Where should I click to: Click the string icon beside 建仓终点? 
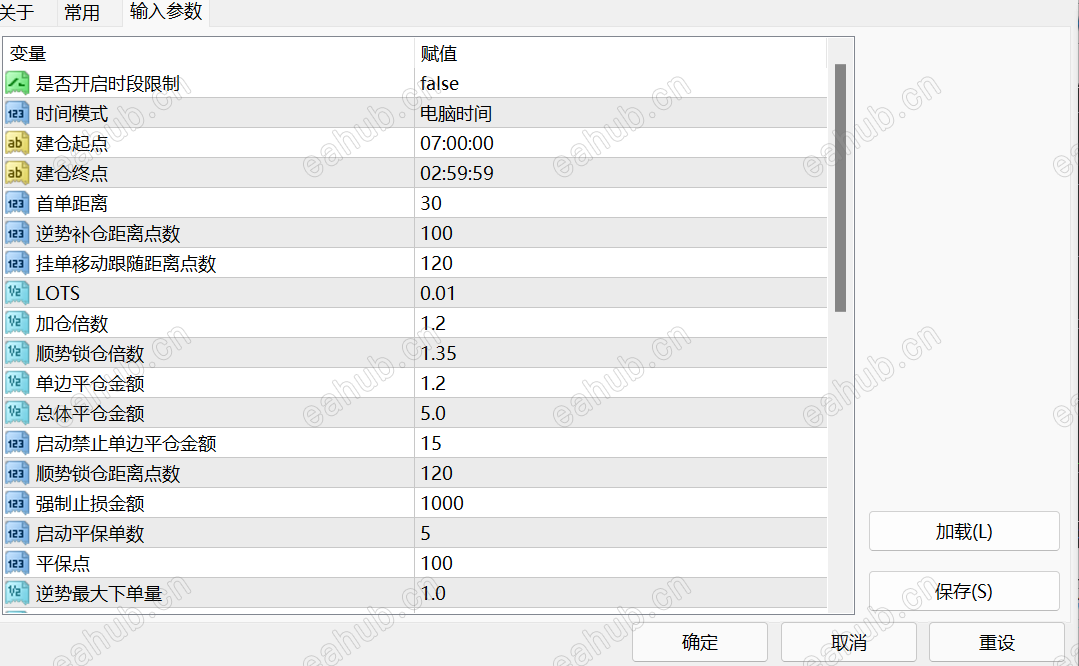coord(17,173)
